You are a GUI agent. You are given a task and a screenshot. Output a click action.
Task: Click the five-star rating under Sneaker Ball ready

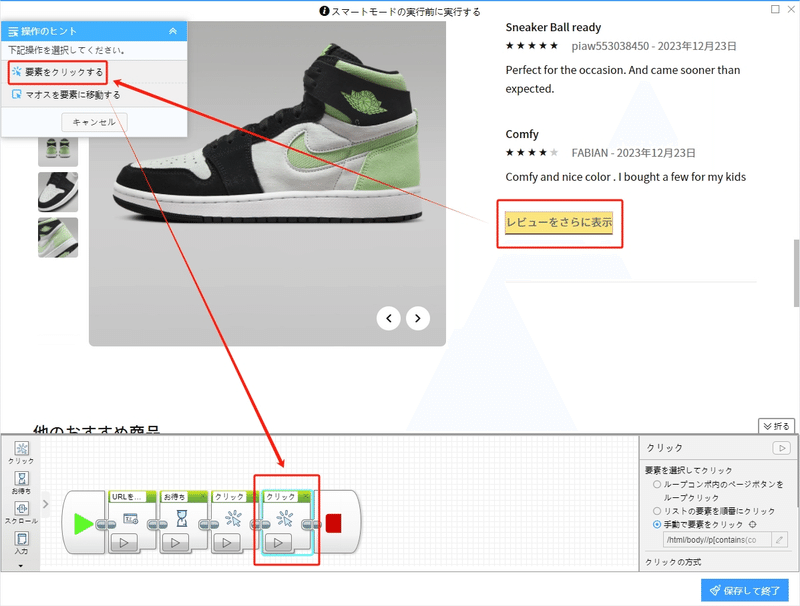tap(532, 46)
